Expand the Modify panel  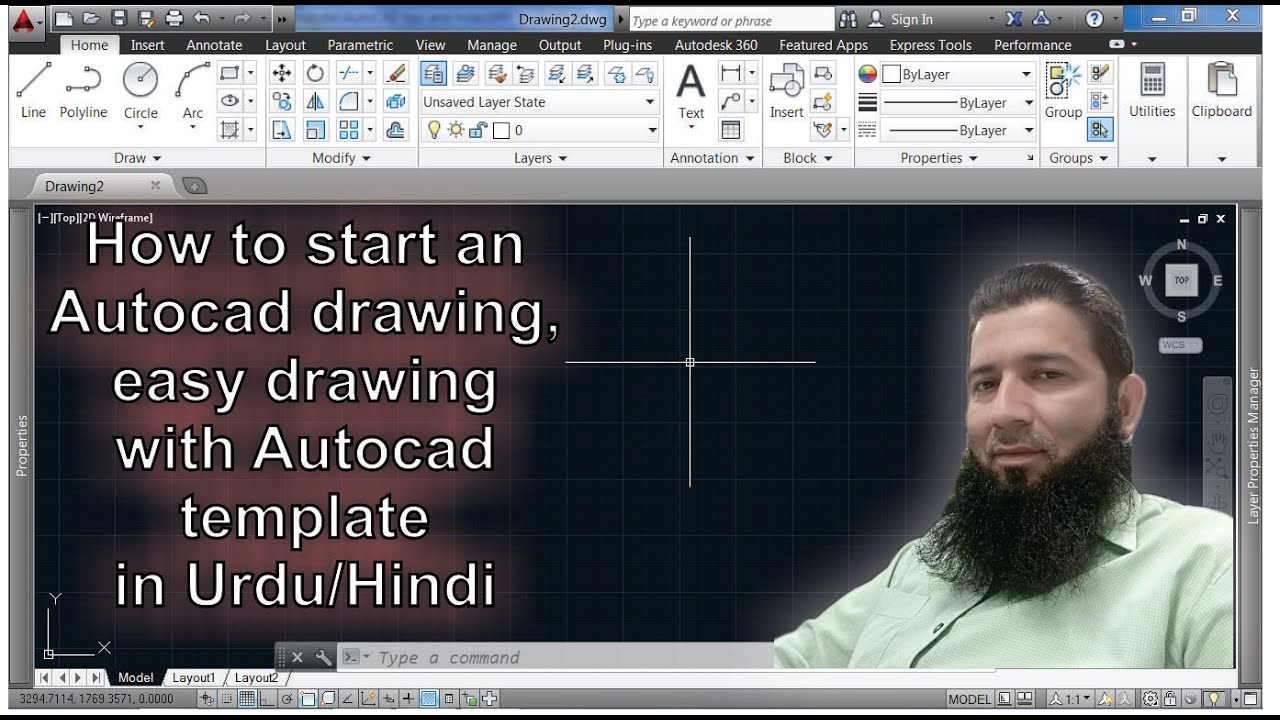(x=342, y=158)
